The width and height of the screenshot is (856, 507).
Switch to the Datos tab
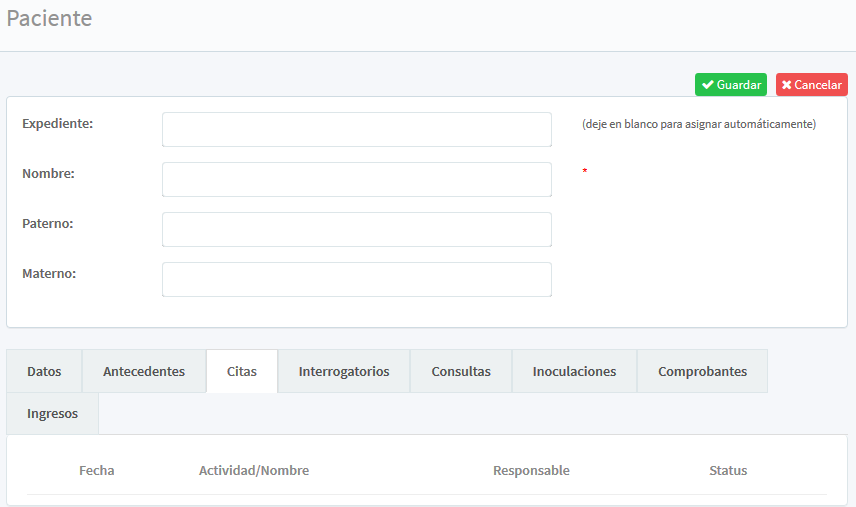44,371
